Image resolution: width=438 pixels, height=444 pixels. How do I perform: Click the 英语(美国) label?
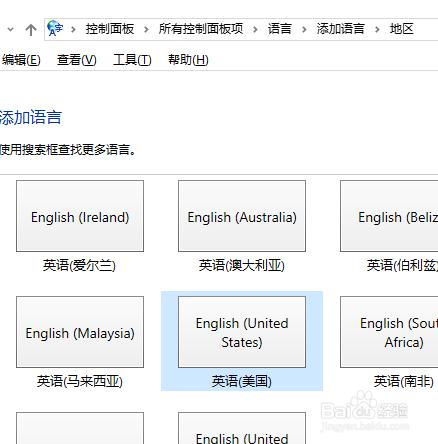point(242,382)
